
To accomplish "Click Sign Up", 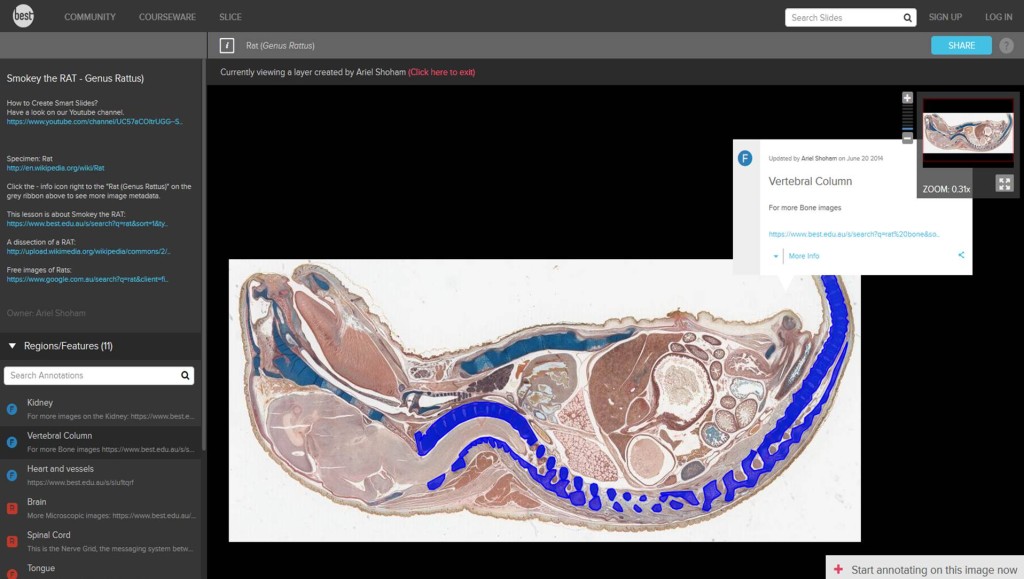I will pyautogui.click(x=945, y=17).
